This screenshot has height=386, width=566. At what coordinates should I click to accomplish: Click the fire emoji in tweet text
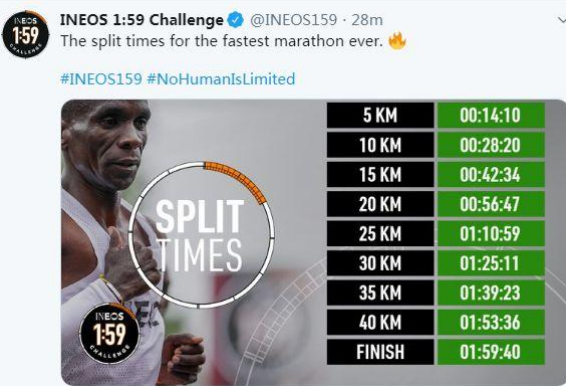click(397, 41)
